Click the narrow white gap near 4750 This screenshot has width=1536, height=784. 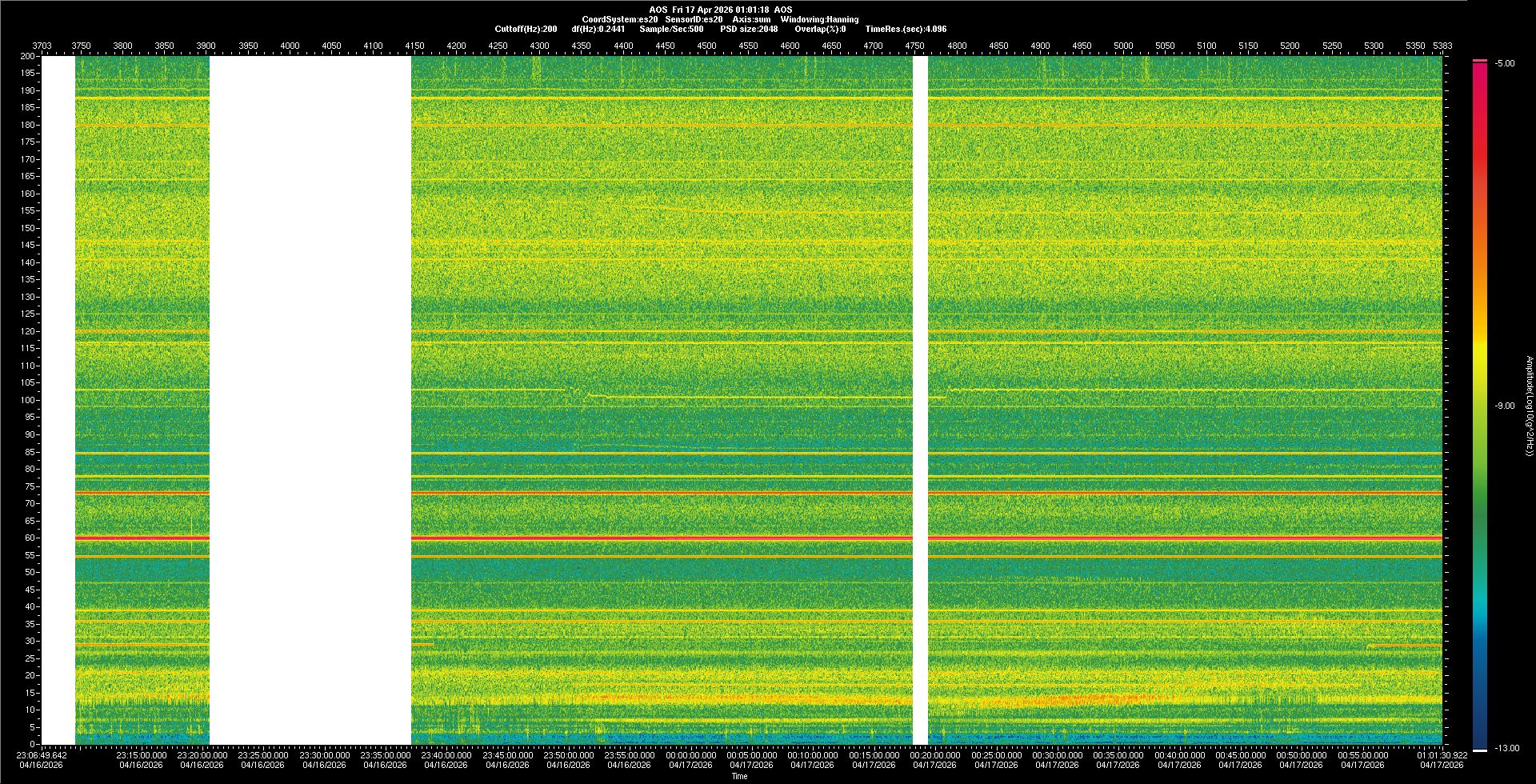click(x=920, y=400)
